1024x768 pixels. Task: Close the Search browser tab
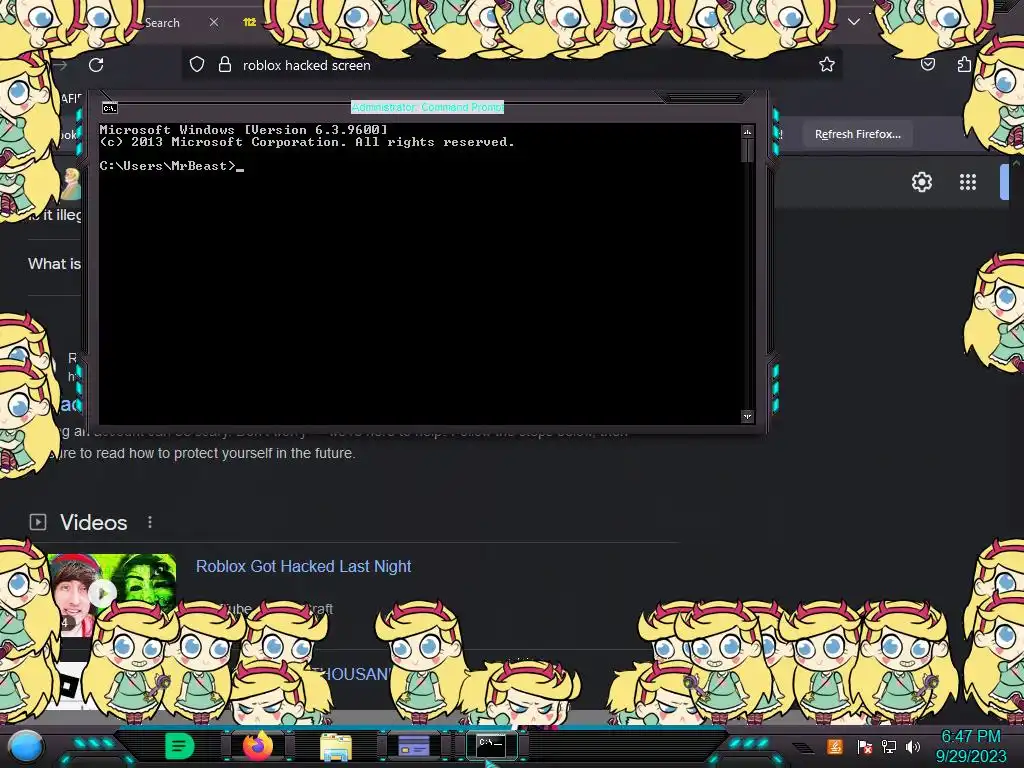[x=214, y=22]
